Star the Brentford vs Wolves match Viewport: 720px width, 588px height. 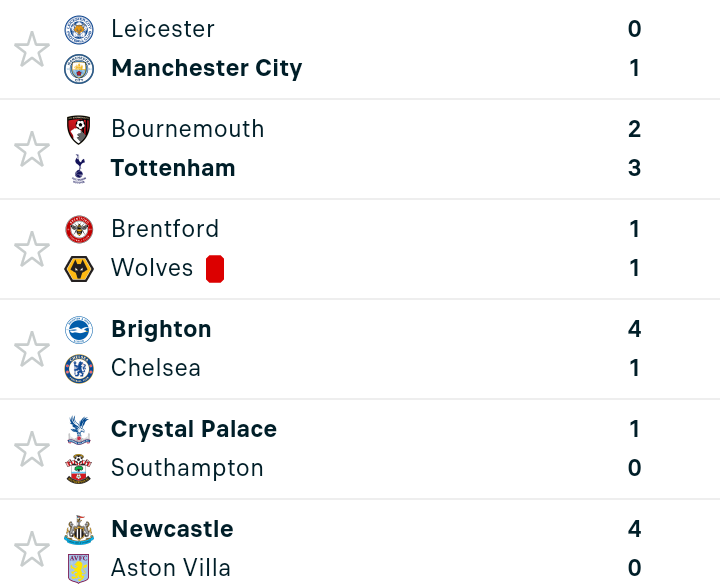point(32,249)
